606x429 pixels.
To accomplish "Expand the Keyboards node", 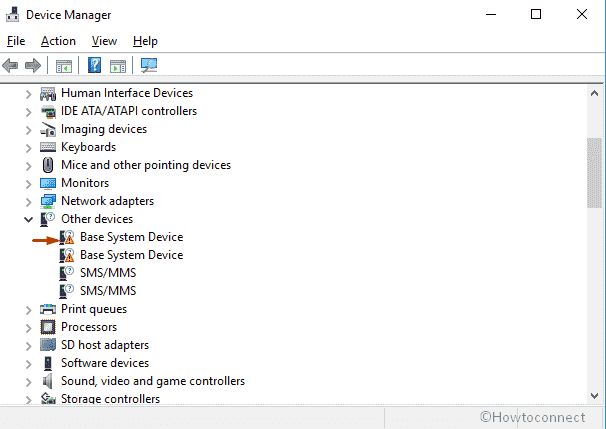I will coord(28,148).
